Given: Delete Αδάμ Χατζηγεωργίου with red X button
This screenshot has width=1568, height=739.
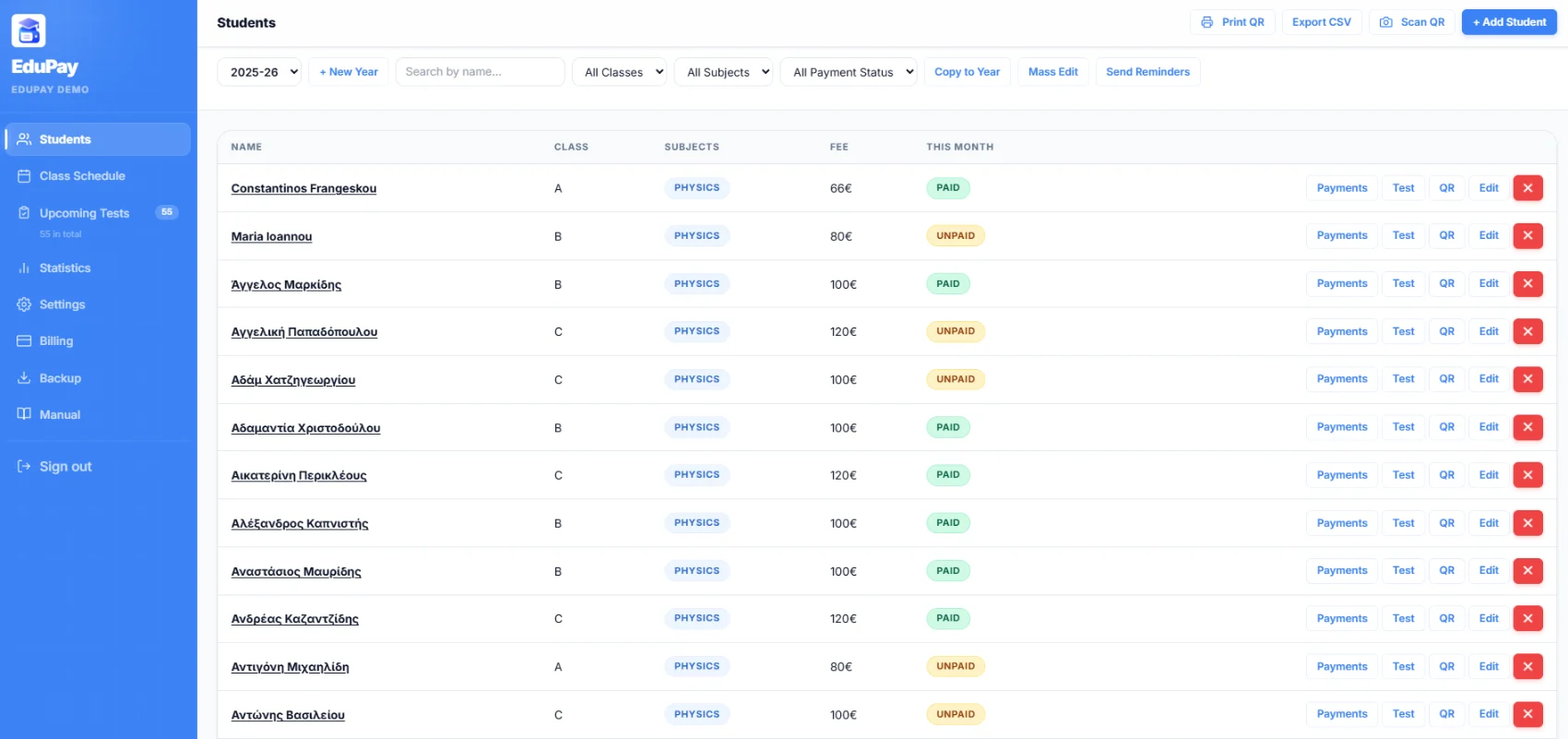Looking at the screenshot, I should pyautogui.click(x=1527, y=379).
